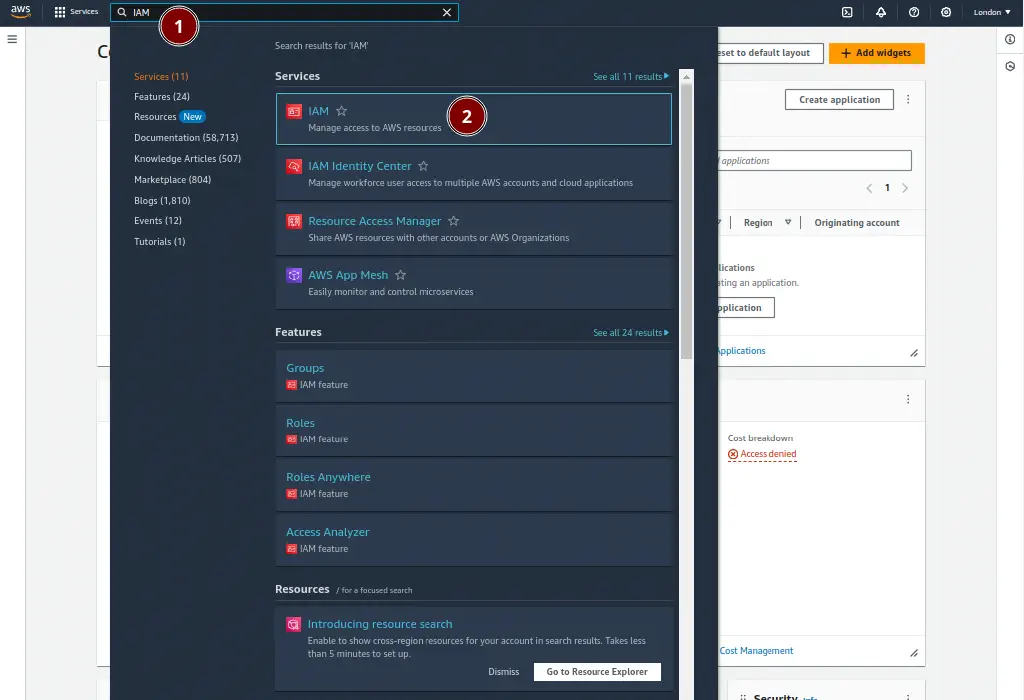
Task: Favorite IAM Identity Center with its star
Action: click(x=423, y=166)
